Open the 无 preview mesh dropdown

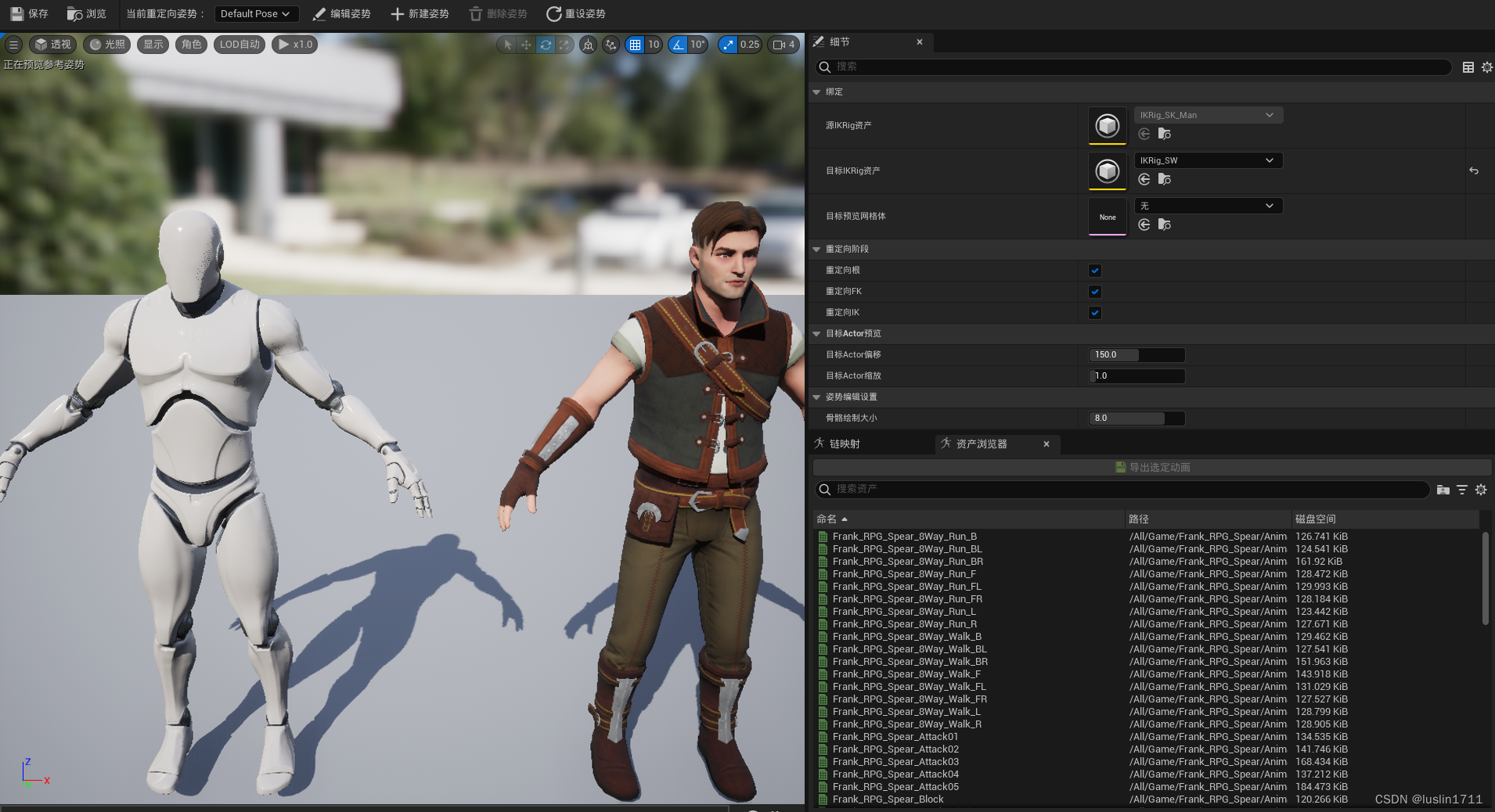(1208, 206)
